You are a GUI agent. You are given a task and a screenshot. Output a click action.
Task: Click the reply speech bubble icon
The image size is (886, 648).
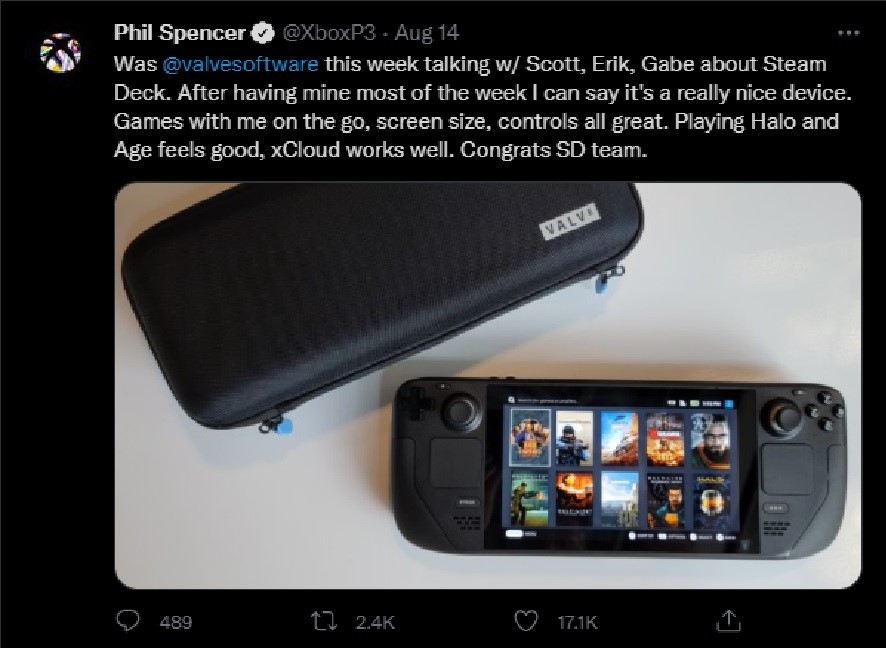(128, 621)
